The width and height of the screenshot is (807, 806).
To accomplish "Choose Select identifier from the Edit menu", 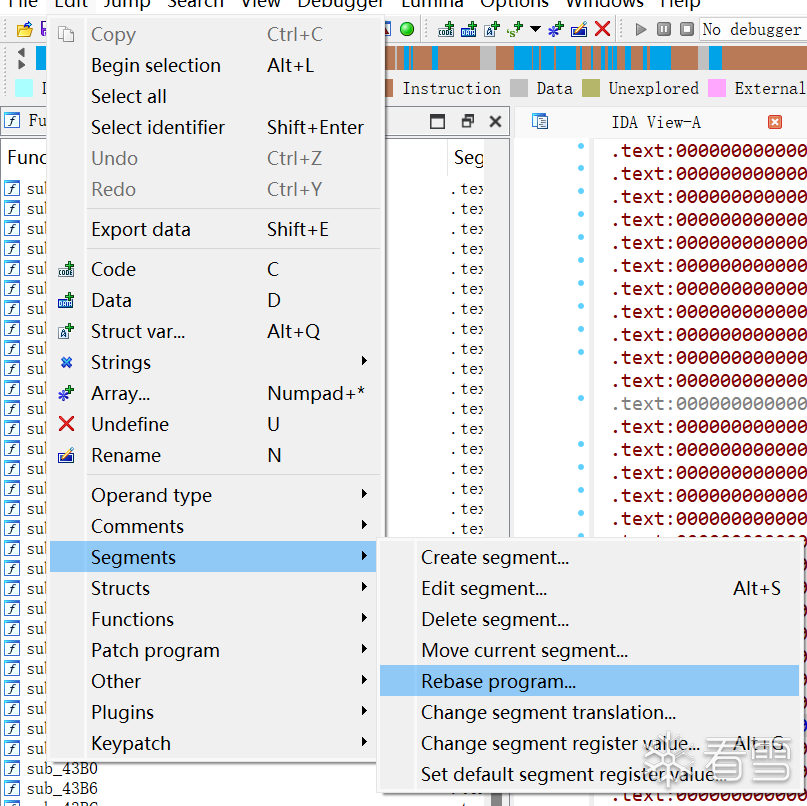I will click(215, 127).
